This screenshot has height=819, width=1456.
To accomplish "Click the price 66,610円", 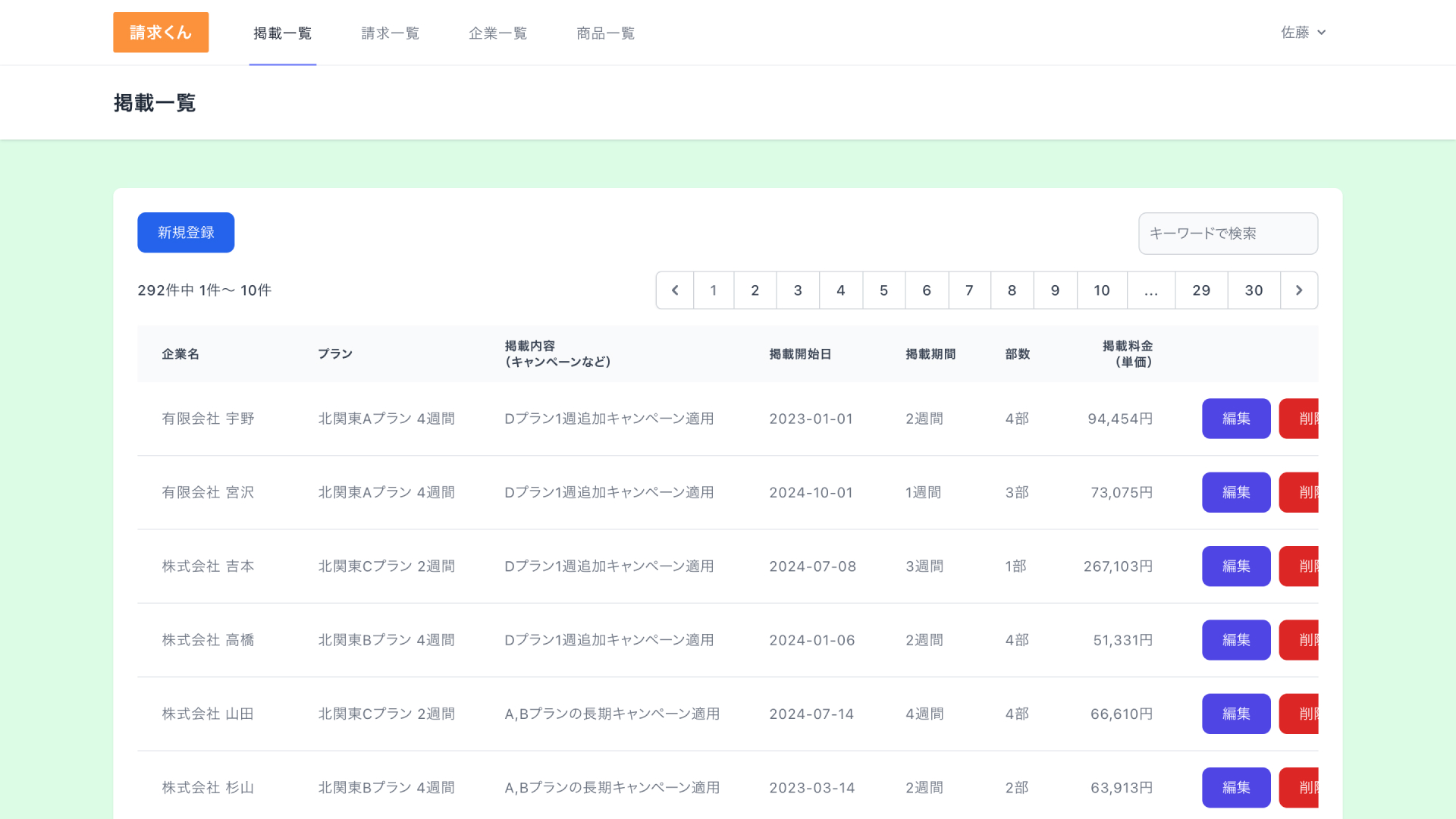I will coord(1122,714).
